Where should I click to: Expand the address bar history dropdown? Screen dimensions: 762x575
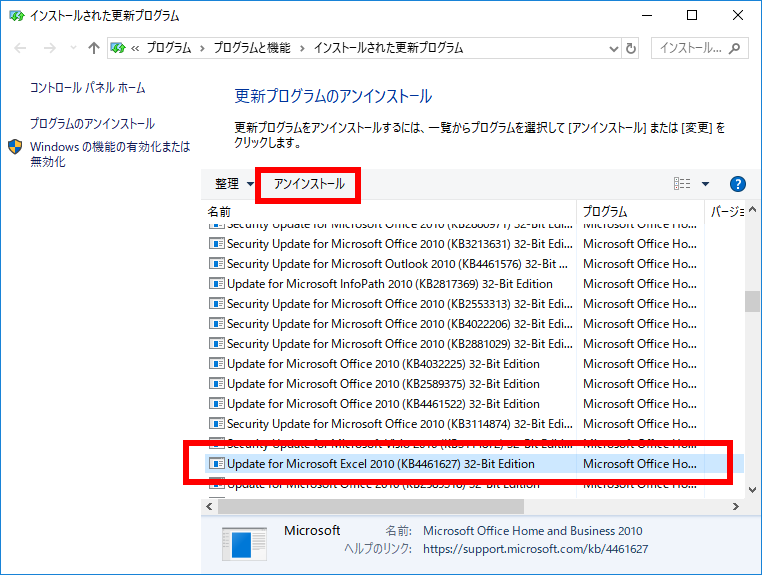(614, 49)
